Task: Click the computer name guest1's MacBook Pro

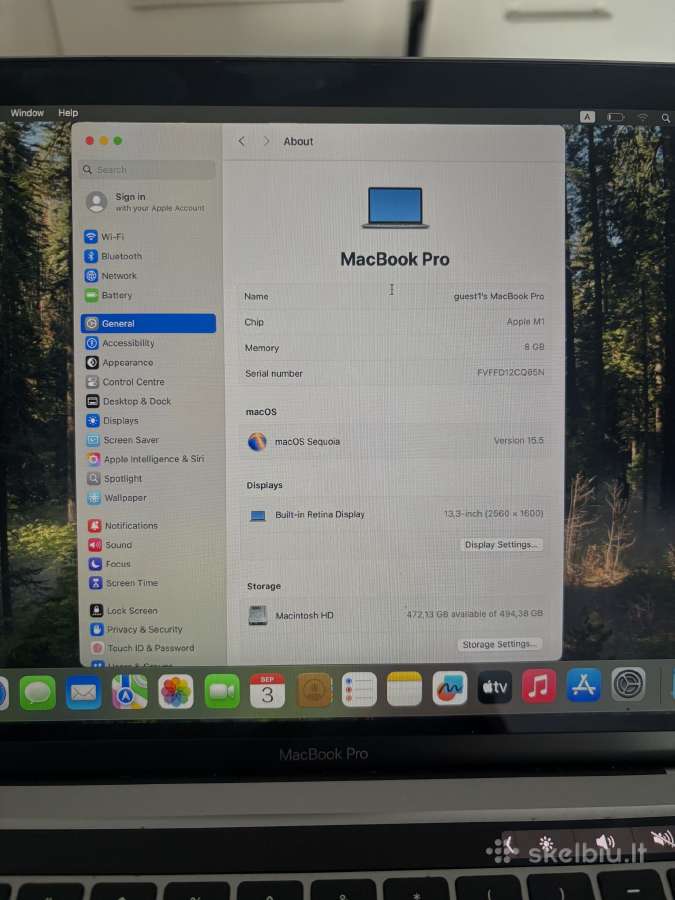Action: [x=499, y=296]
